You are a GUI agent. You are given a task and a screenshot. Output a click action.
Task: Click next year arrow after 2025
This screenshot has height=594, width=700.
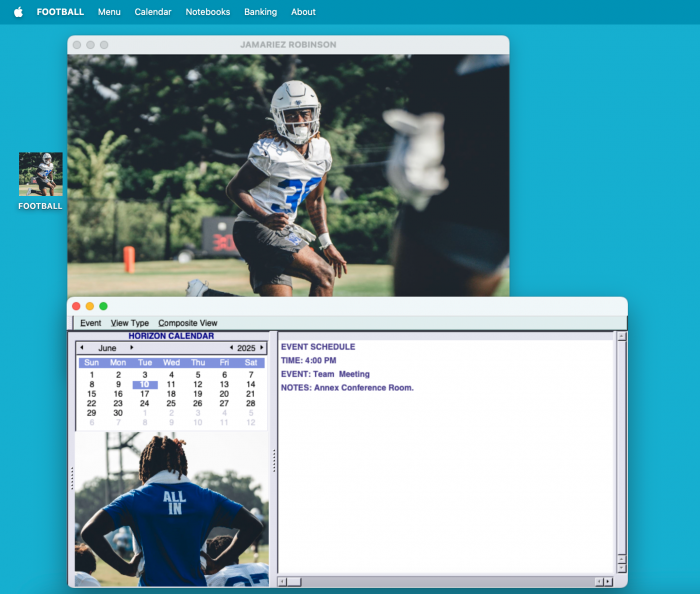tap(262, 348)
